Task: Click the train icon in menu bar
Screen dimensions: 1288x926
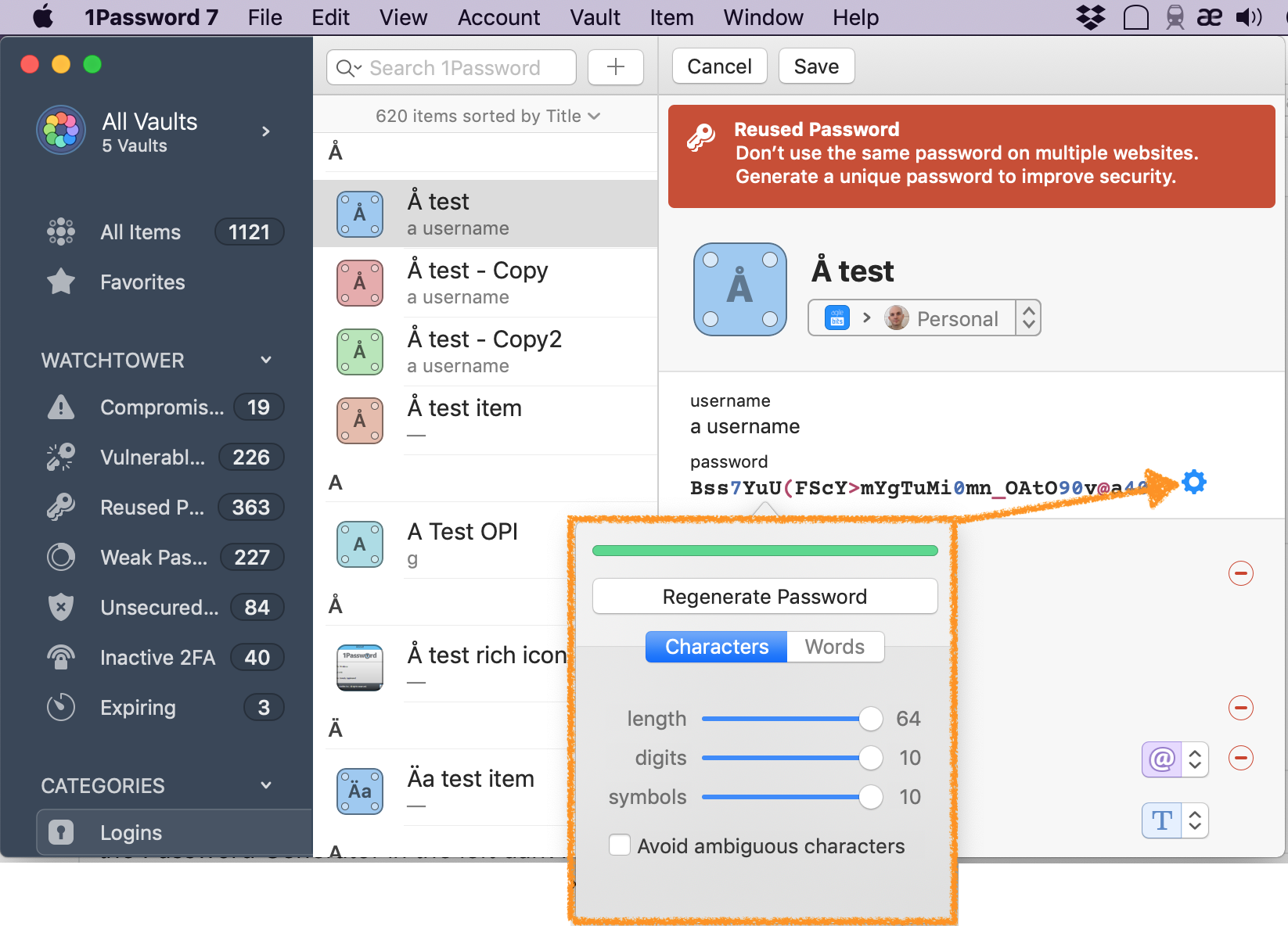Action: (x=1175, y=17)
